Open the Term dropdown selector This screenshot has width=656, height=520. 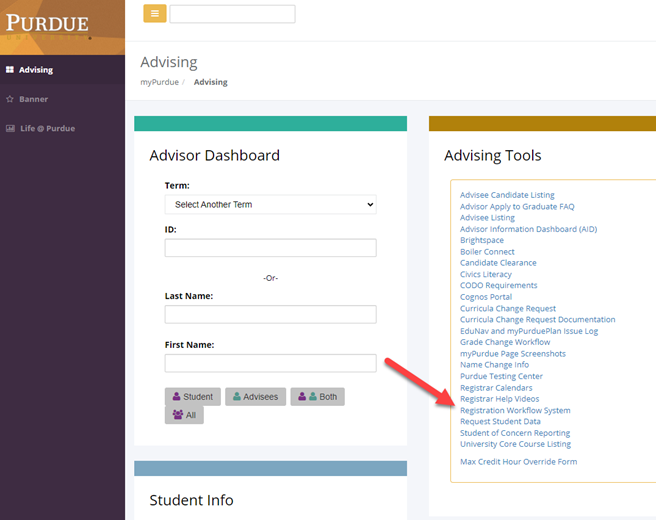(x=270, y=205)
